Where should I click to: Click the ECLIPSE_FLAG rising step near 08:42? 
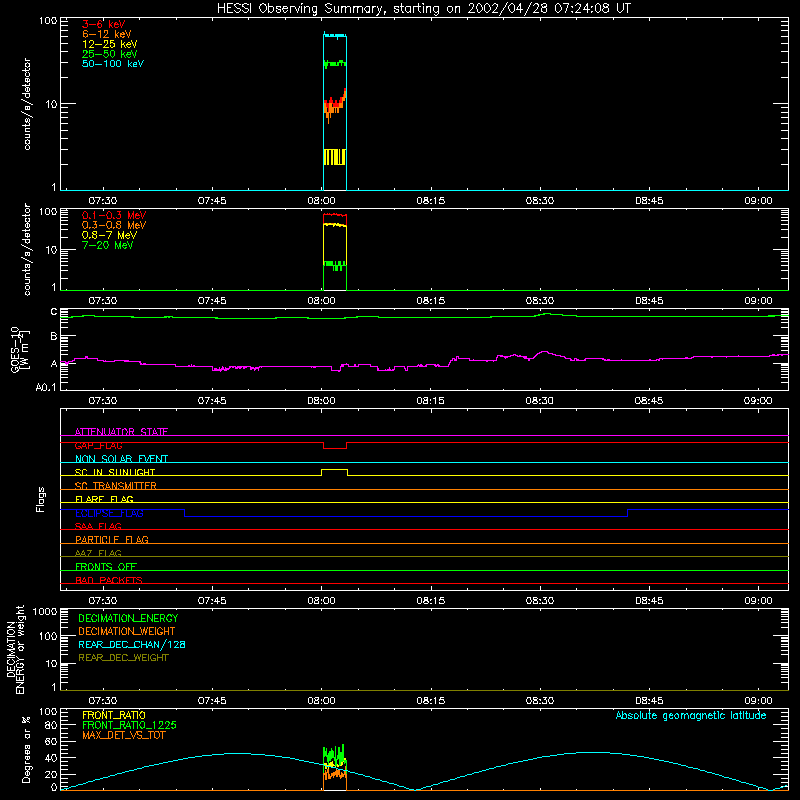click(x=628, y=513)
